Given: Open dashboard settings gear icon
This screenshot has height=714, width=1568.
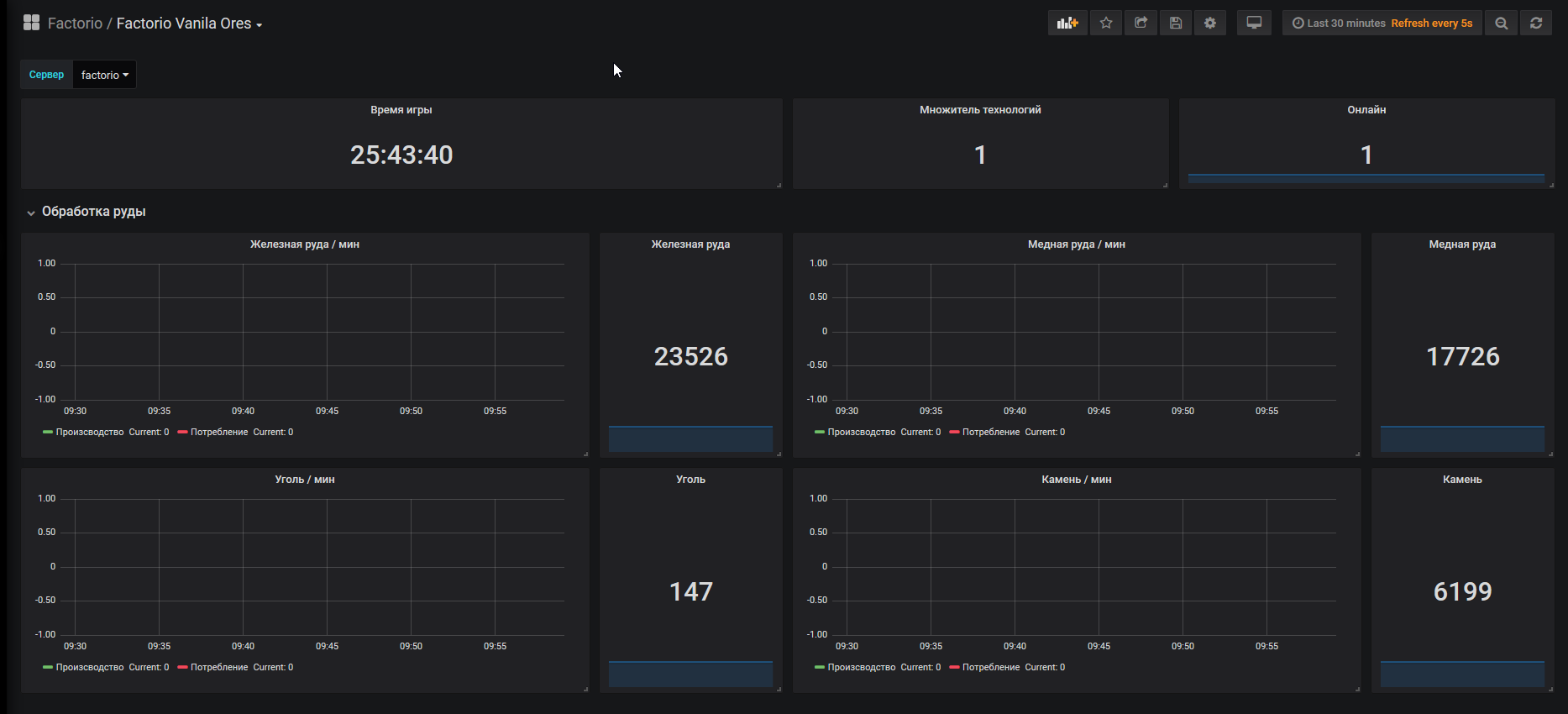Looking at the screenshot, I should click(x=1210, y=24).
